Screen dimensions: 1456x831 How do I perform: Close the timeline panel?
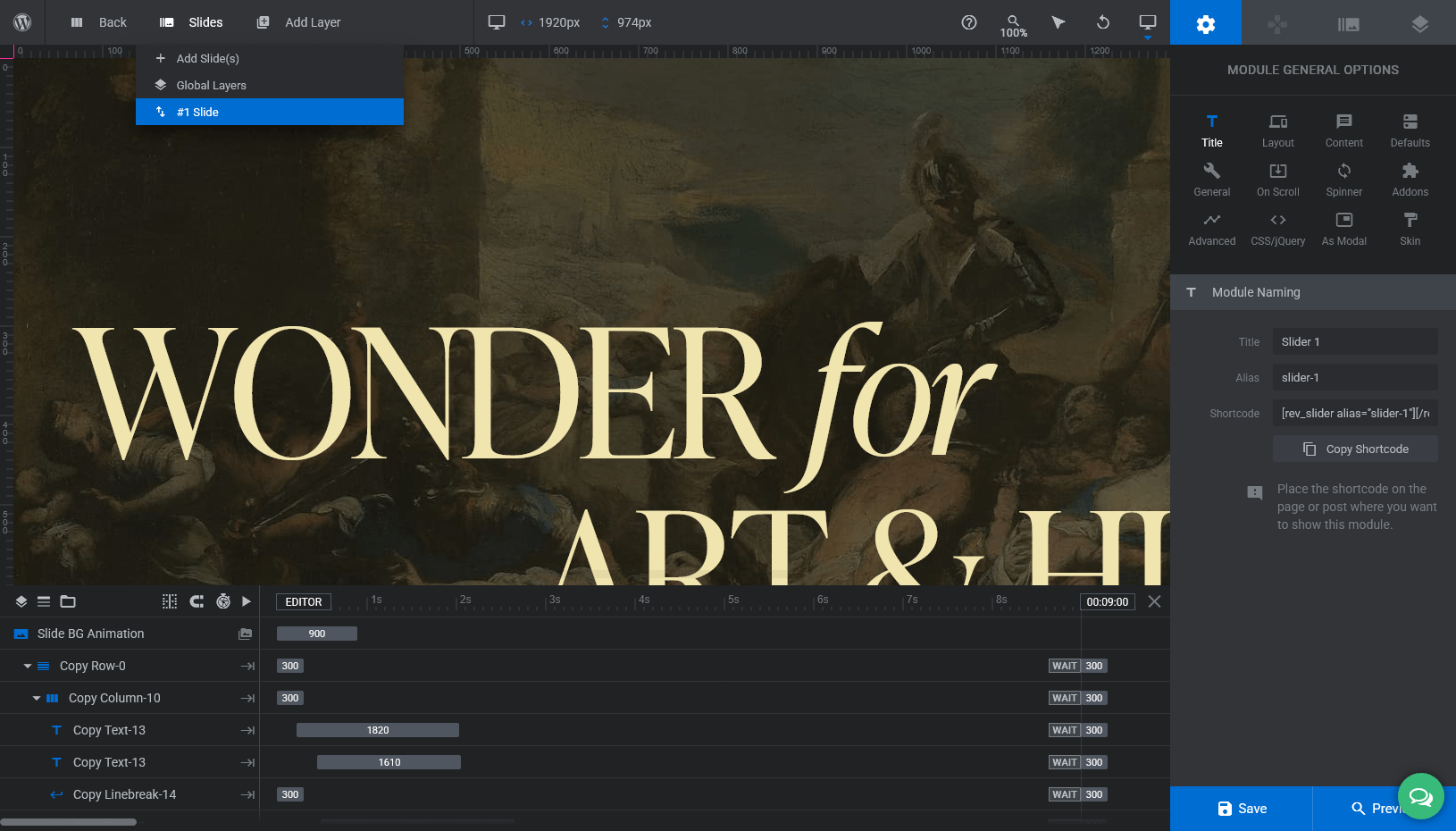point(1154,601)
